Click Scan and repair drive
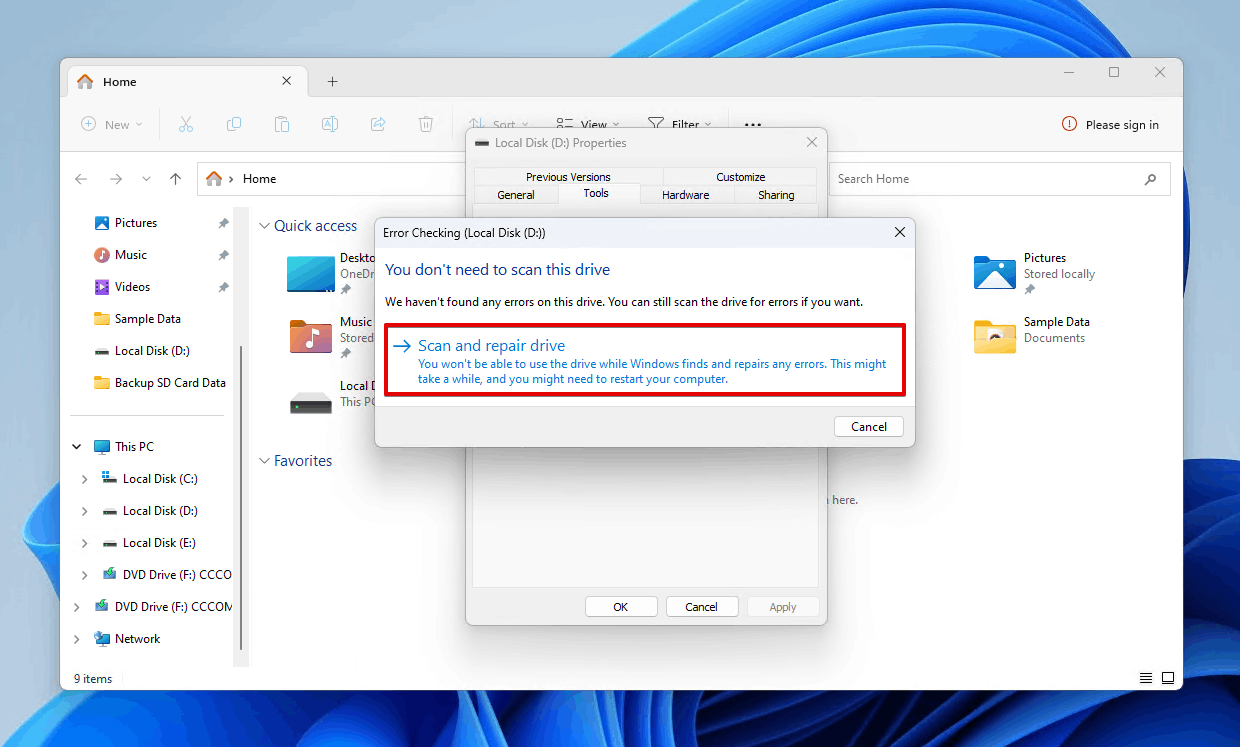Viewport: 1240px width, 747px height. tap(645, 360)
